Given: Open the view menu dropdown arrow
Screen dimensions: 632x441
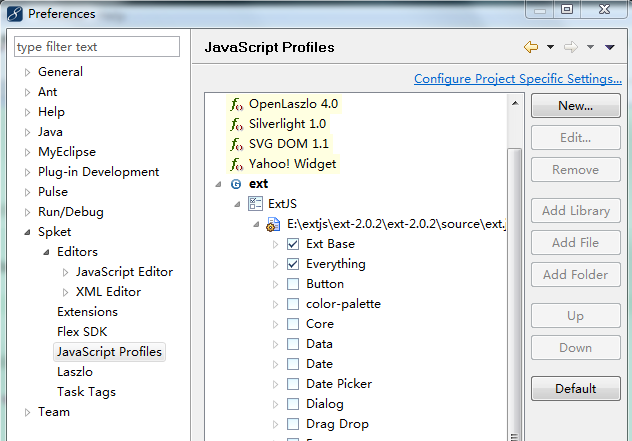Looking at the screenshot, I should click(610, 48).
